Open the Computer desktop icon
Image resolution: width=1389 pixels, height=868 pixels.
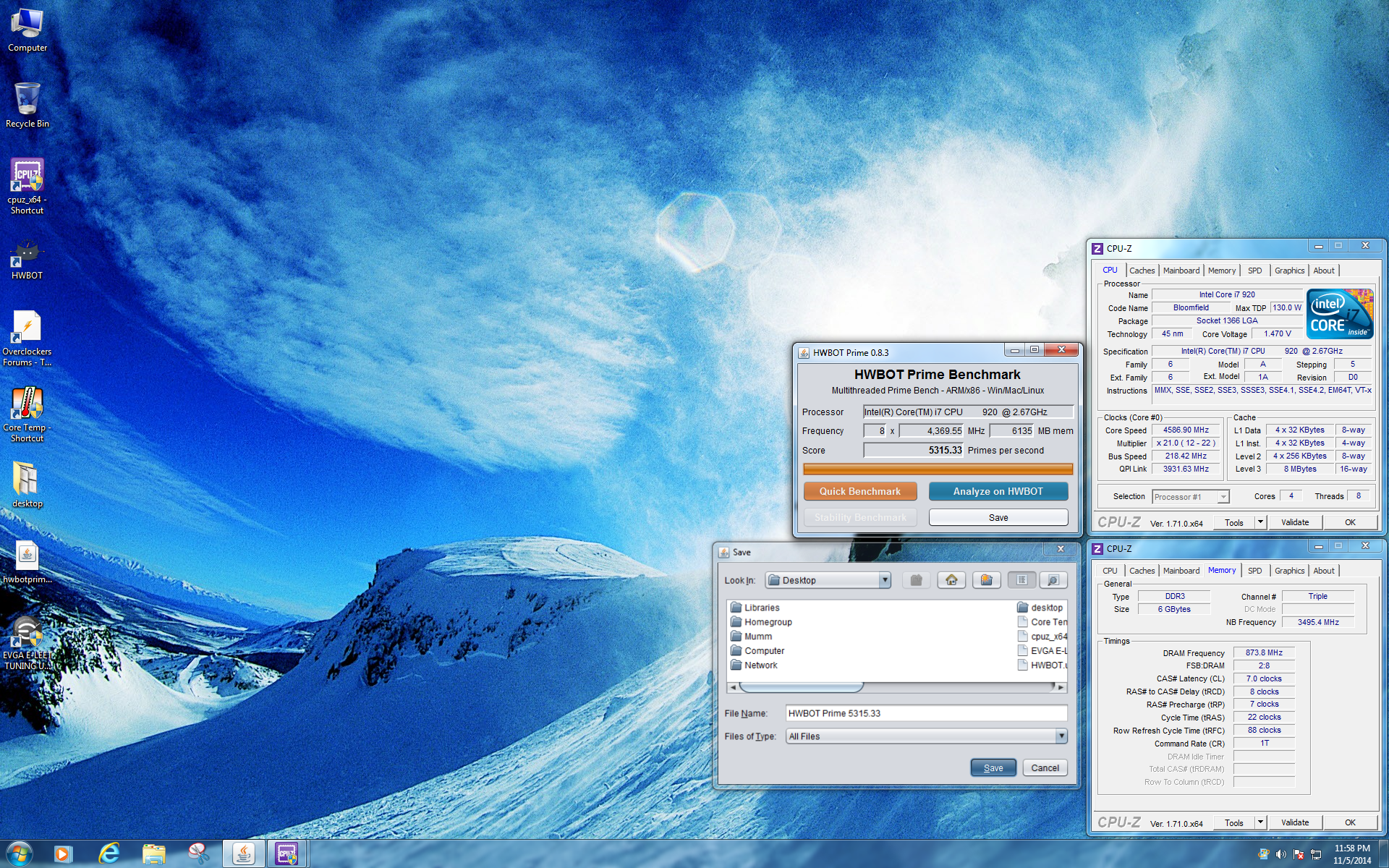coord(27,30)
